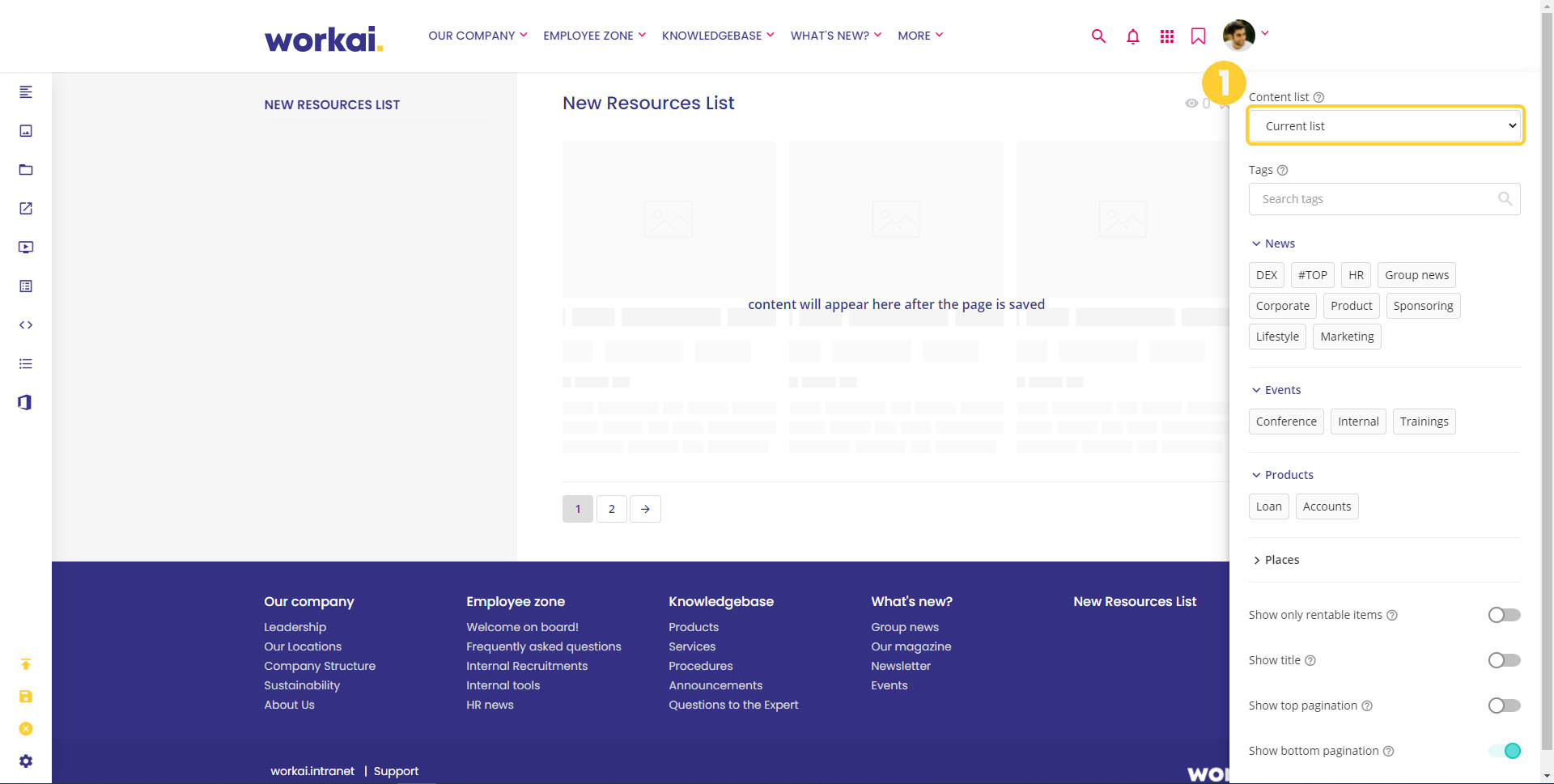The width and height of the screenshot is (1554, 784).
Task: Click help icon next to Content list
Action: click(x=1318, y=97)
